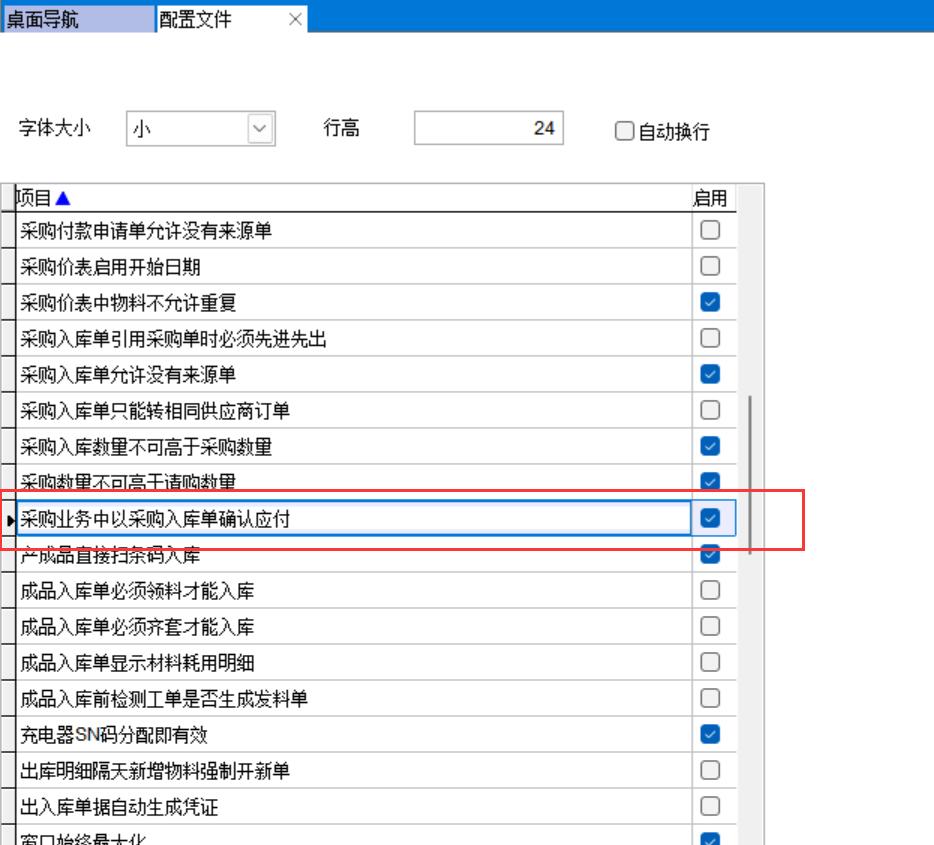Click the vertical scrollbar thumb
The width and height of the screenshot is (934, 845).
tap(750, 470)
